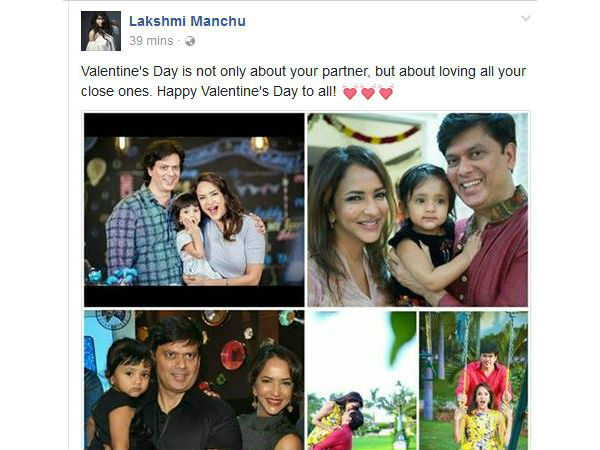Open the photo of man holding toddler in black

coord(194,380)
